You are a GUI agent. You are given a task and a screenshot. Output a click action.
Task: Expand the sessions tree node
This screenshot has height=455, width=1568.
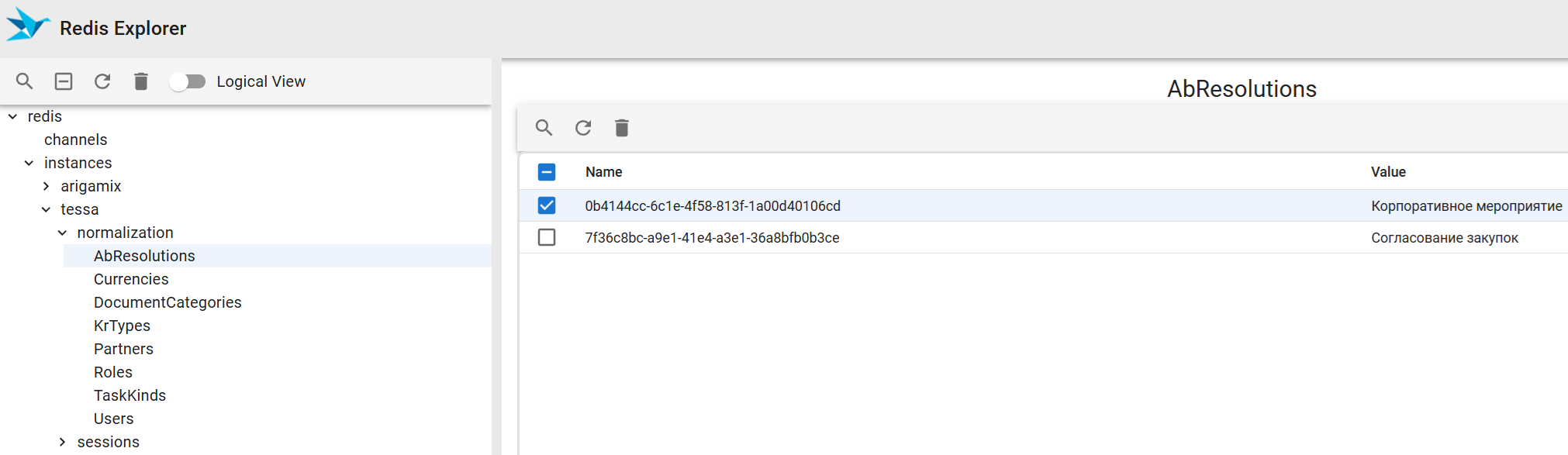[x=63, y=442]
